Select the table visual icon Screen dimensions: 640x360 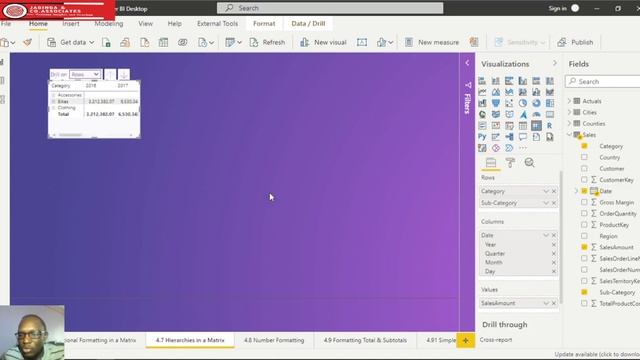523,125
